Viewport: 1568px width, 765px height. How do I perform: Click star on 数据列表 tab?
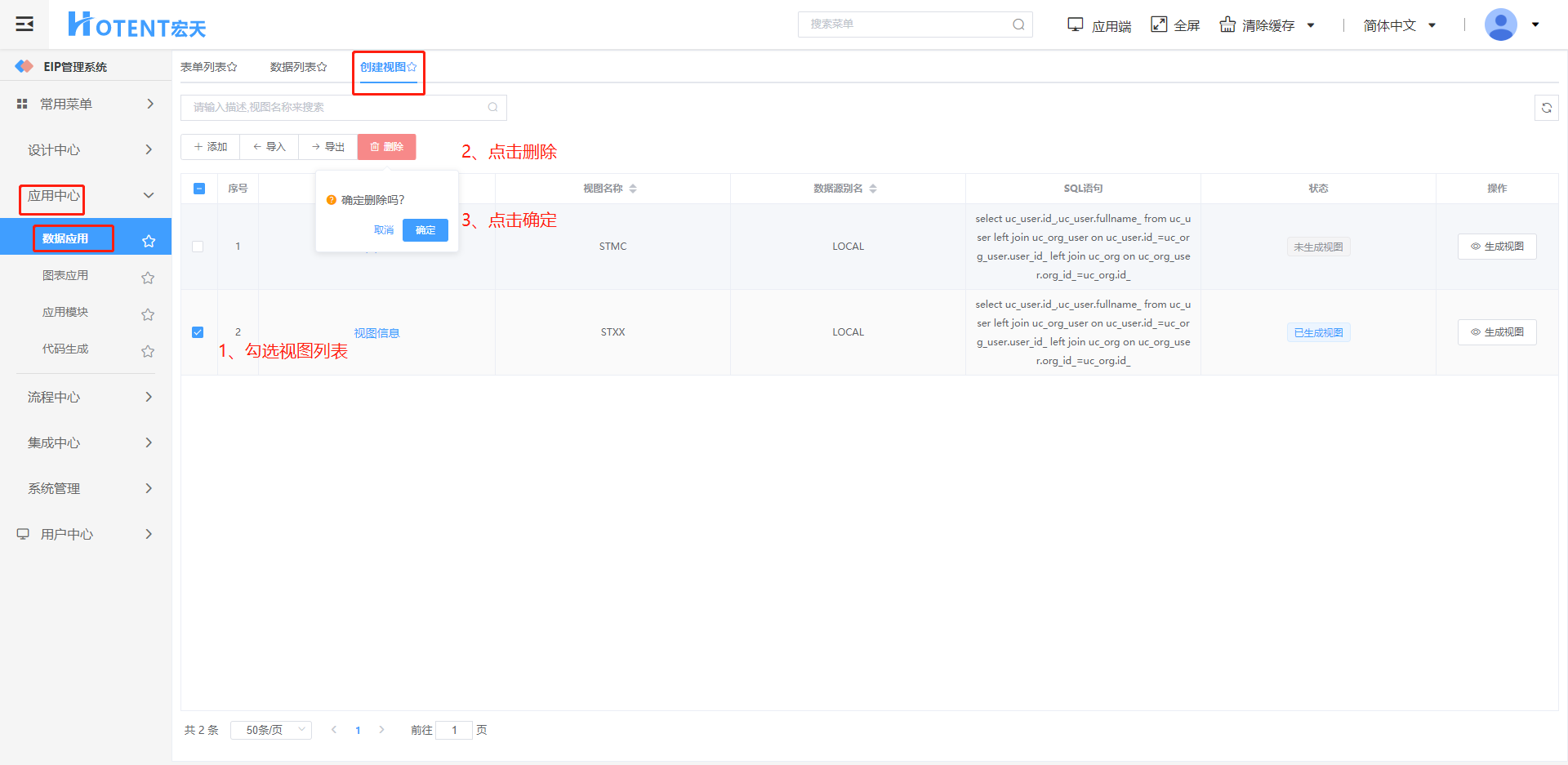click(x=323, y=67)
